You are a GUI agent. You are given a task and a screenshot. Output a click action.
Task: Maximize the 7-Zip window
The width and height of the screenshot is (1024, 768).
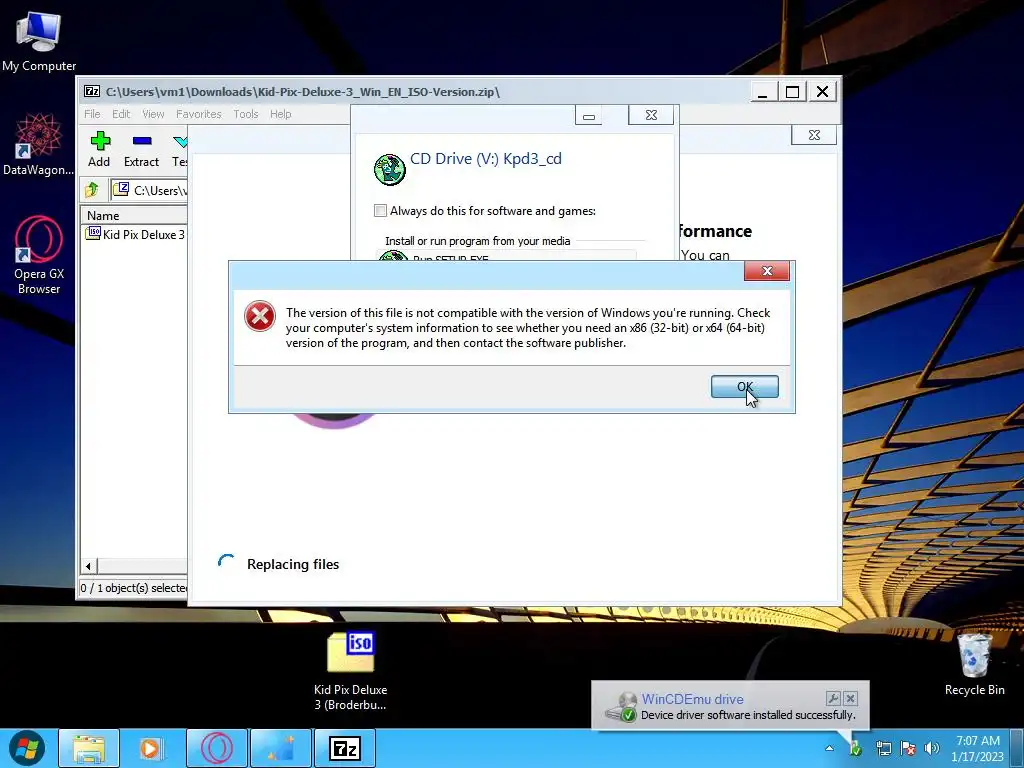[x=792, y=92]
